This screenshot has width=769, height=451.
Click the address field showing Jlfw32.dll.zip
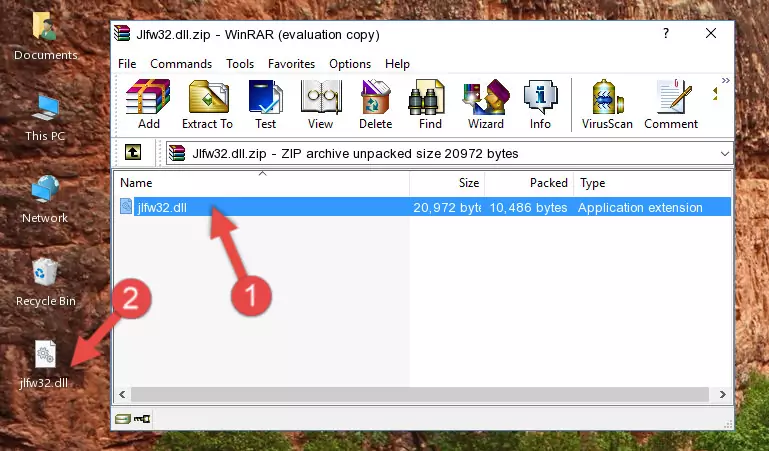450,154
